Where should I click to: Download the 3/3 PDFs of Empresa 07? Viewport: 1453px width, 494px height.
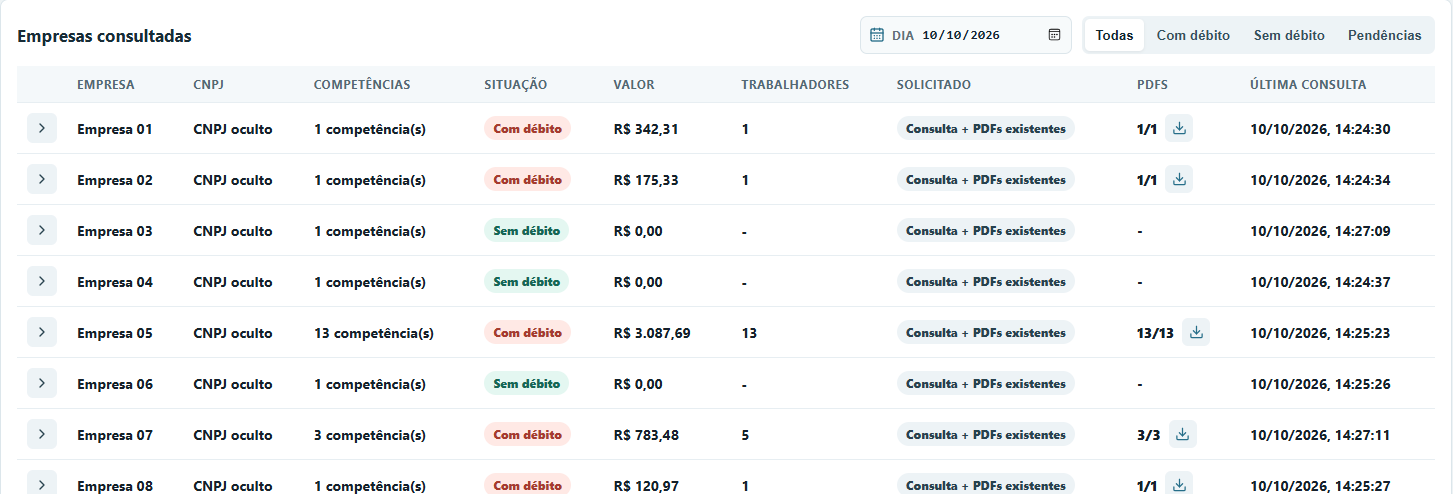[x=1183, y=434]
